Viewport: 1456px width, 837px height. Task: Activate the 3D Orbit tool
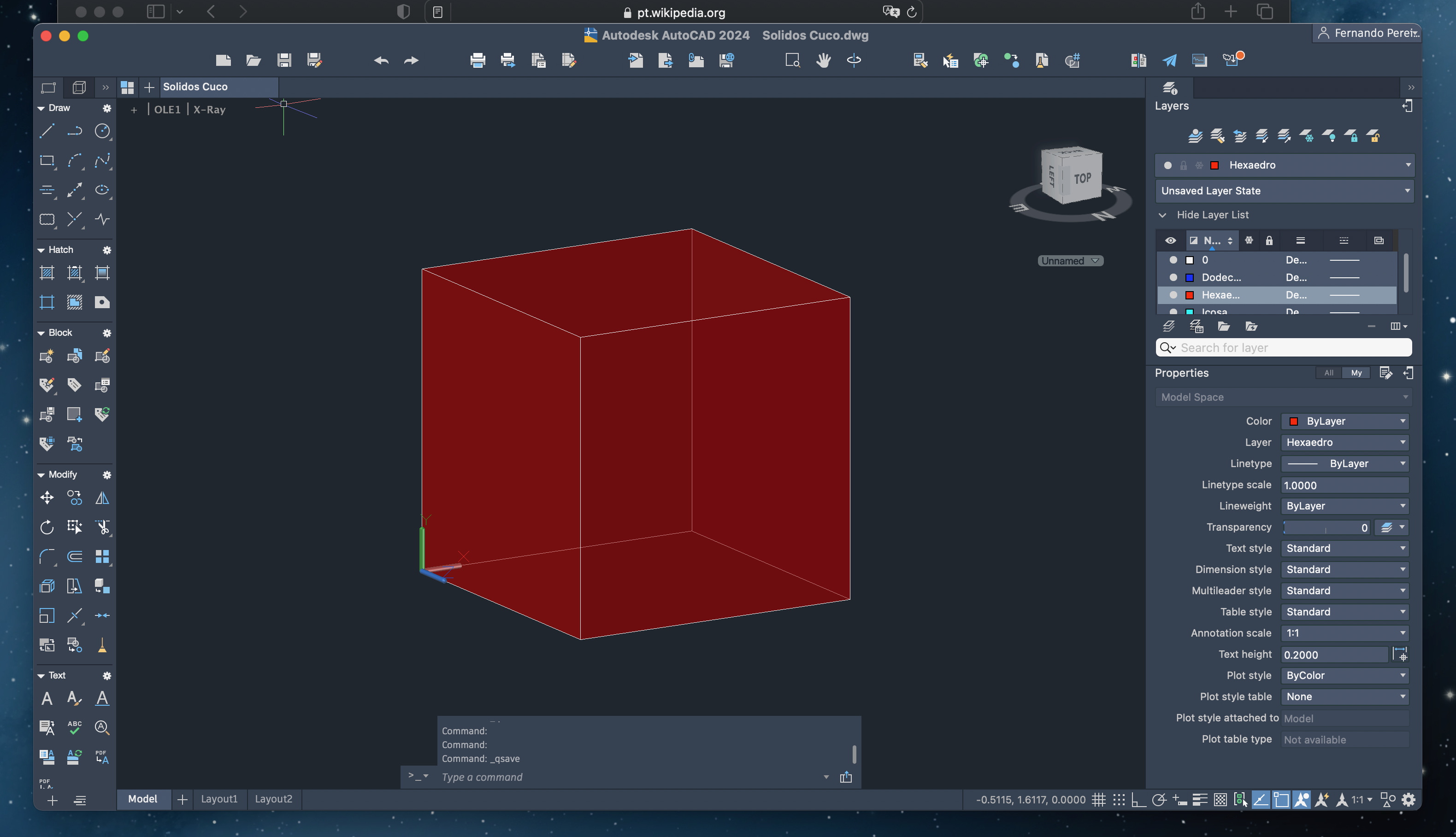click(854, 60)
